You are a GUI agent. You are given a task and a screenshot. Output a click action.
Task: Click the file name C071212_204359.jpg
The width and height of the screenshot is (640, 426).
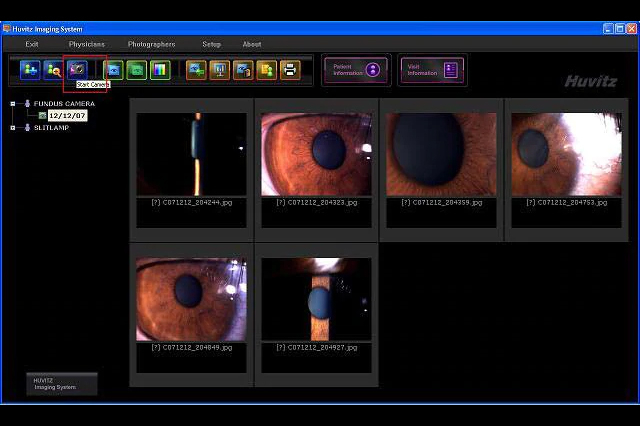coord(441,202)
